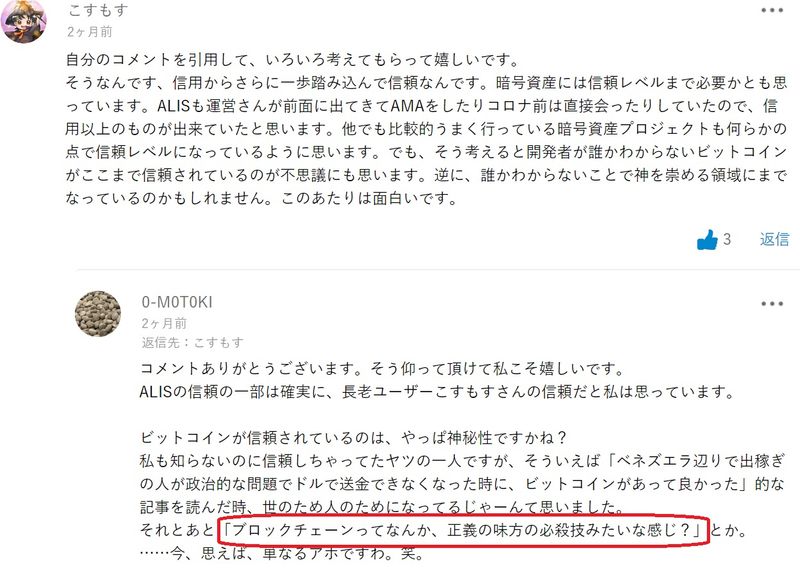Click the sentence mentioning 長老ユーザーこすもすさん
Image resolution: width=800 pixels, height=583 pixels.
(437, 392)
